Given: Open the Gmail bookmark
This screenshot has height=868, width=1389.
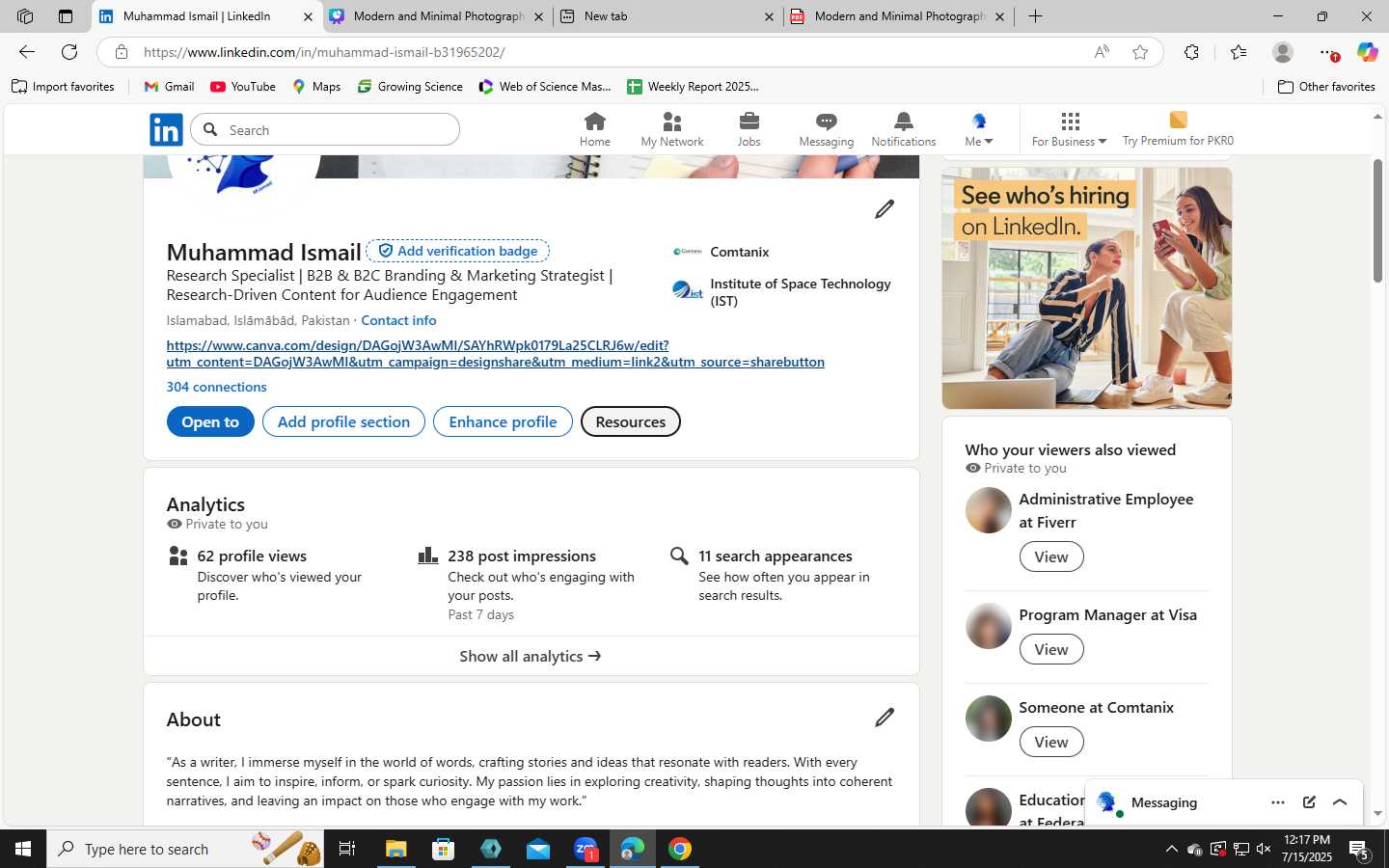Looking at the screenshot, I should pos(169,87).
